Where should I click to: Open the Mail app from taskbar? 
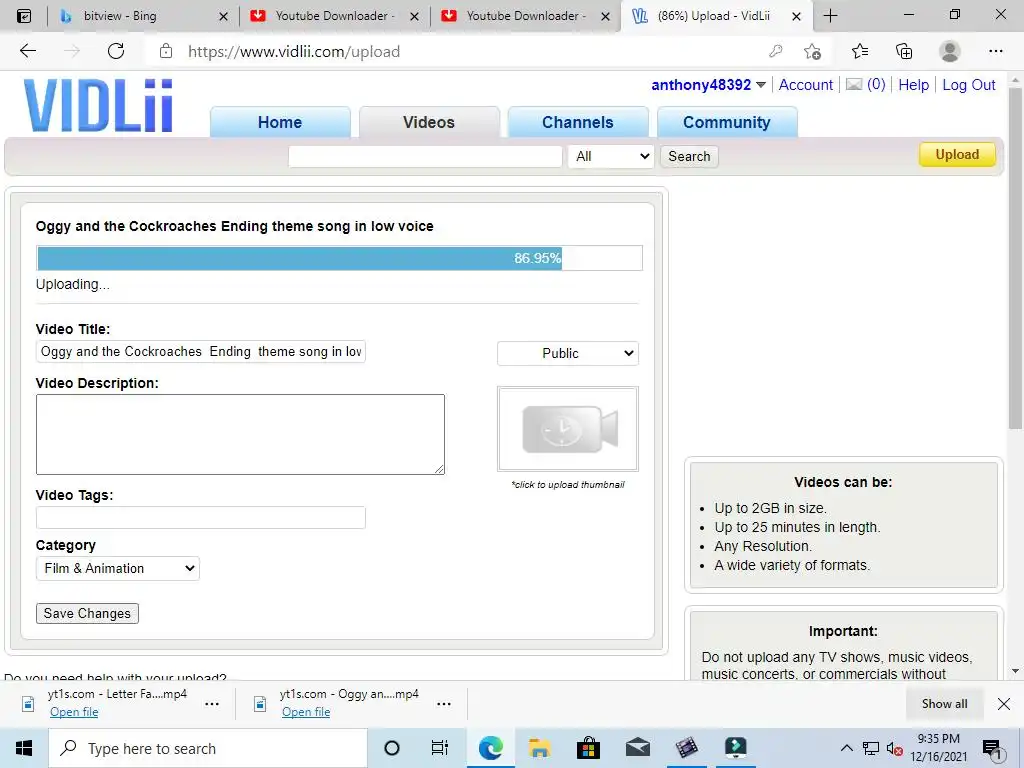click(637, 748)
